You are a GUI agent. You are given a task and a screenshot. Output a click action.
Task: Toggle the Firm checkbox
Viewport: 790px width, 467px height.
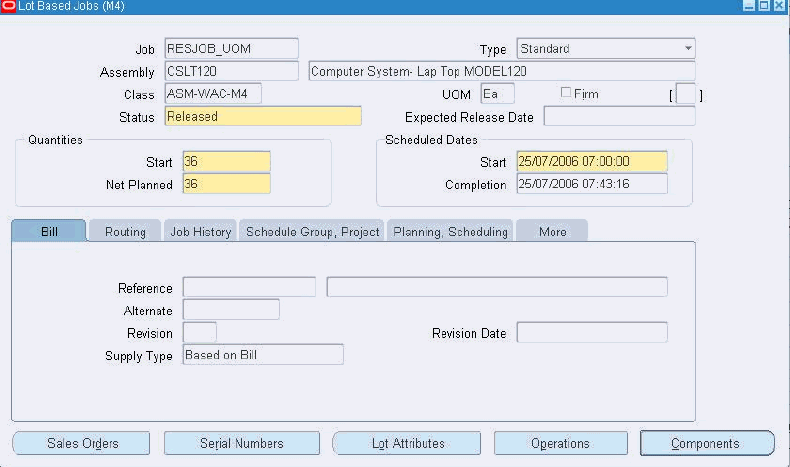(566, 93)
